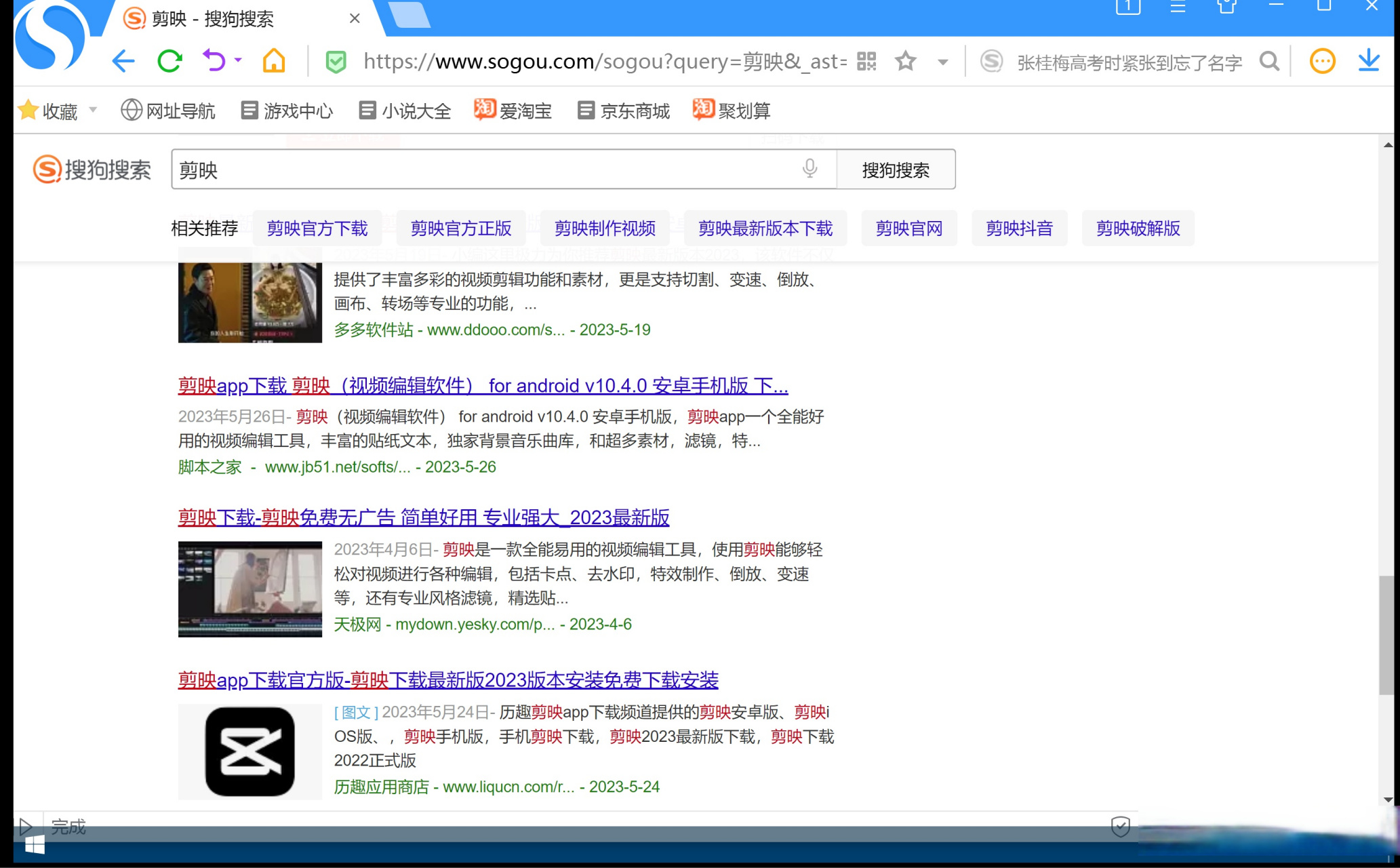Expand the dropdown arrow beside the undo icon
Image resolution: width=1400 pixels, height=868 pixels.
[238, 60]
